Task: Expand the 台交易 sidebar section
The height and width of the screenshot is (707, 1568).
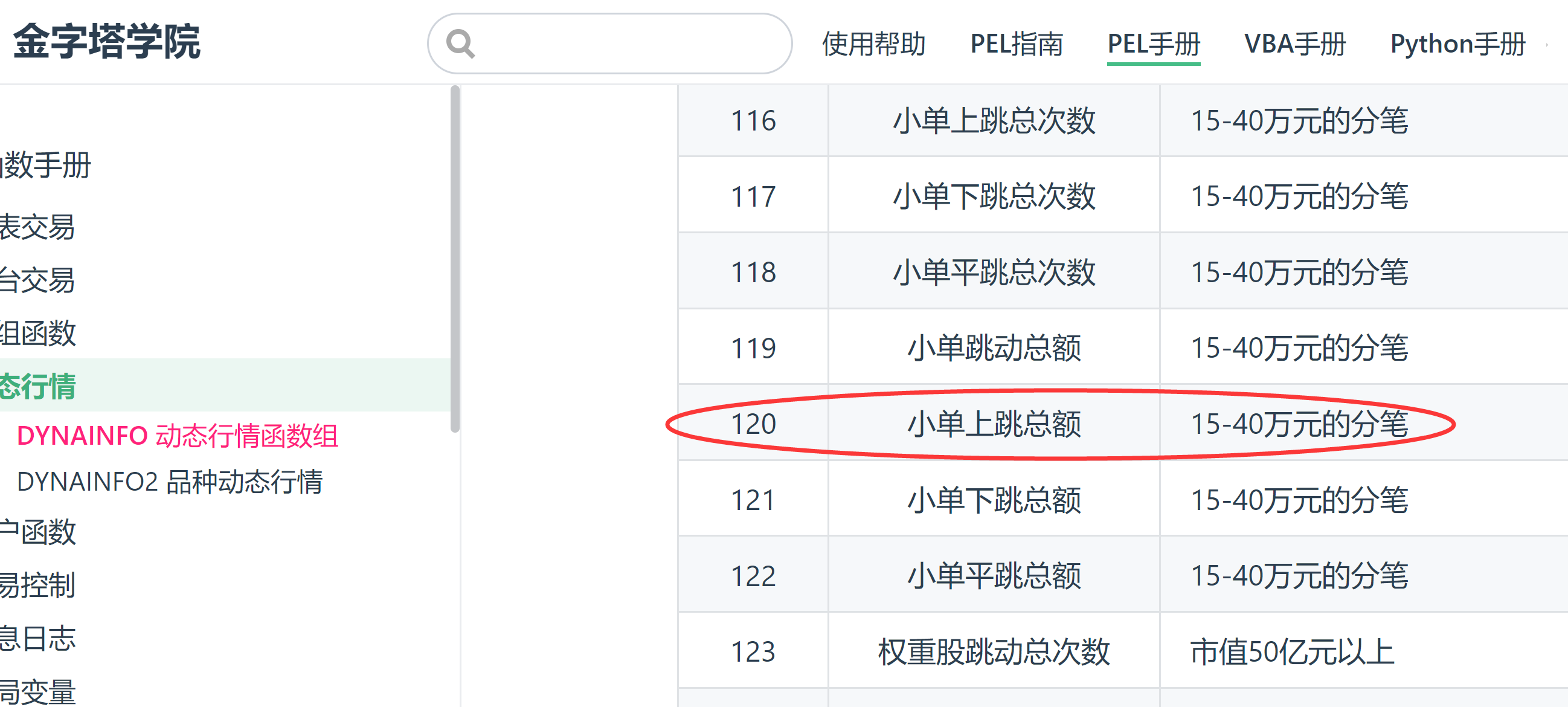Action: 37,280
